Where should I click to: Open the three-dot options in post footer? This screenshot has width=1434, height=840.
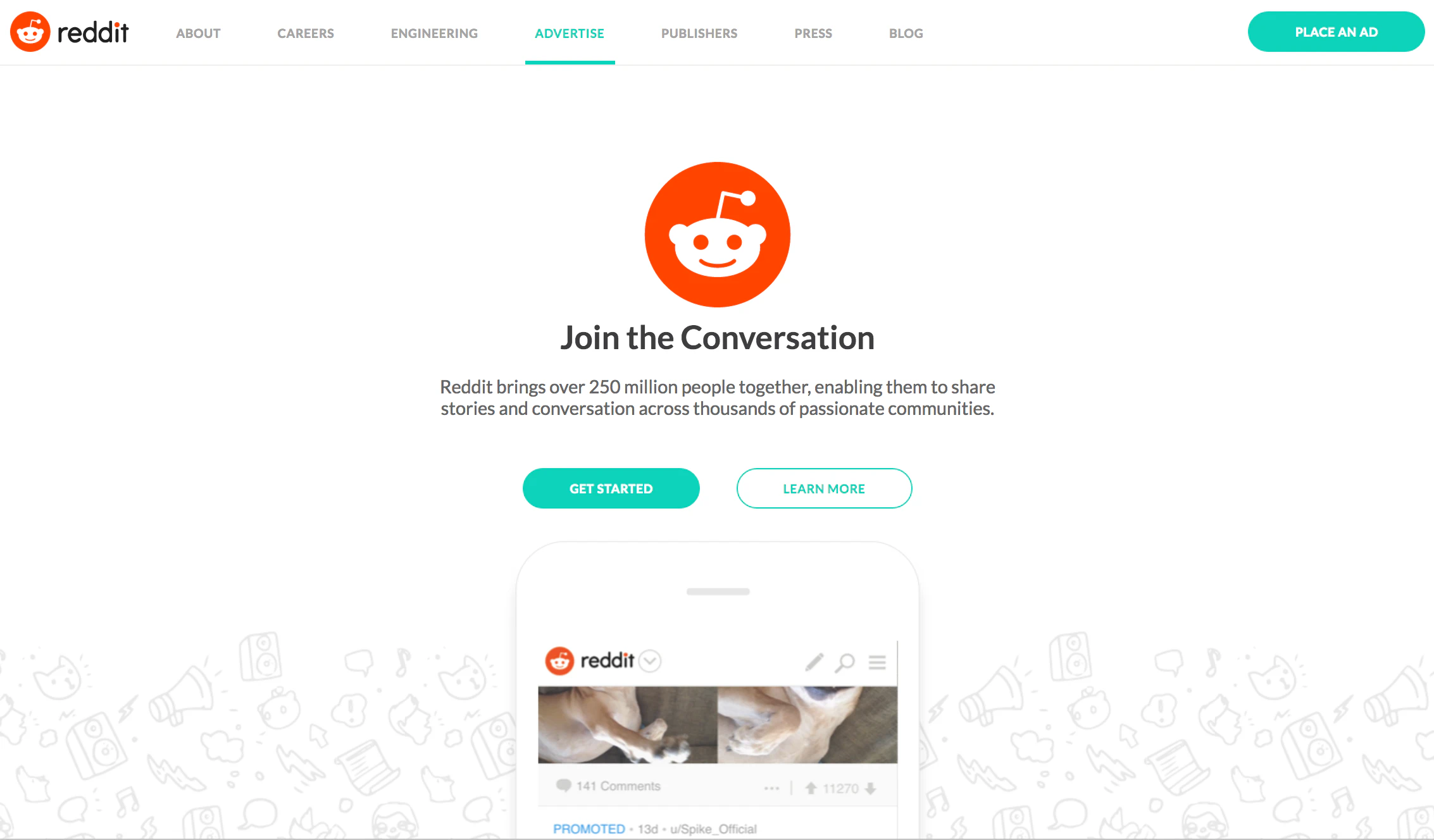(771, 788)
